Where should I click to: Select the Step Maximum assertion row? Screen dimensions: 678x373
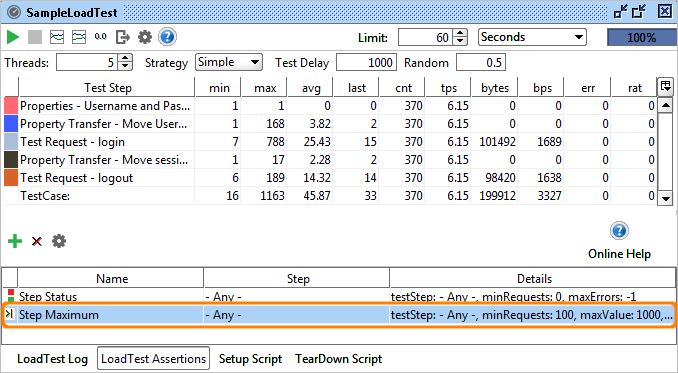(339, 315)
